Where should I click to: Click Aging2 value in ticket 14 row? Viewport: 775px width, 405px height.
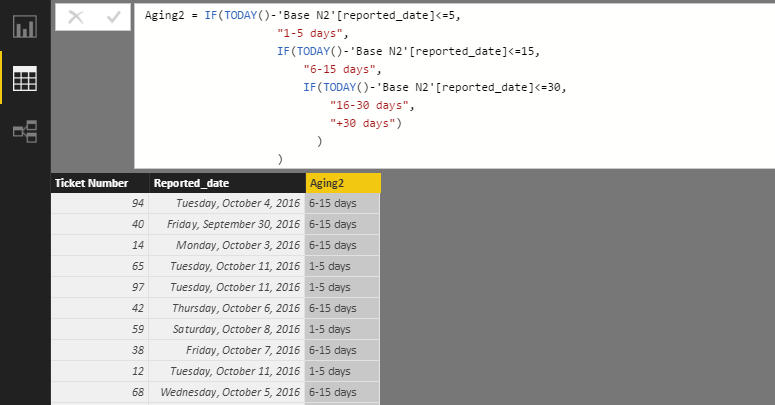(343, 245)
